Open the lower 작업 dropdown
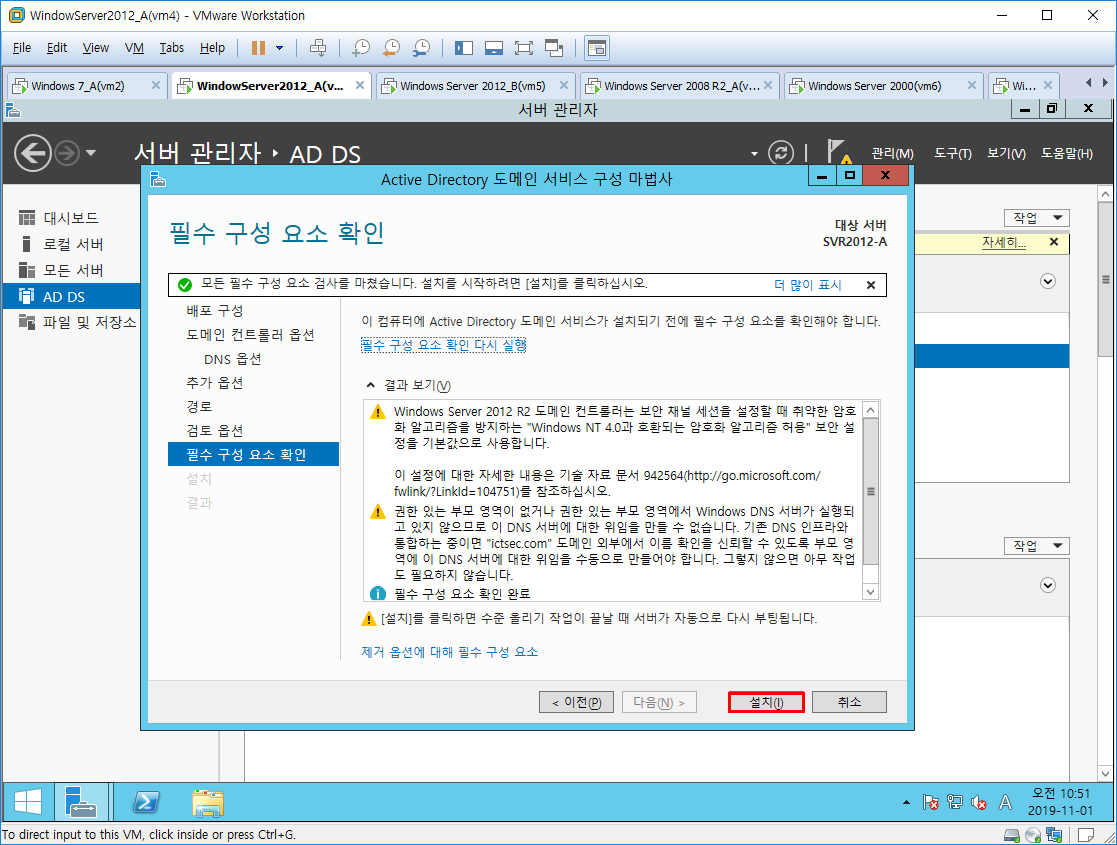The height and width of the screenshot is (845, 1117). coord(1037,546)
